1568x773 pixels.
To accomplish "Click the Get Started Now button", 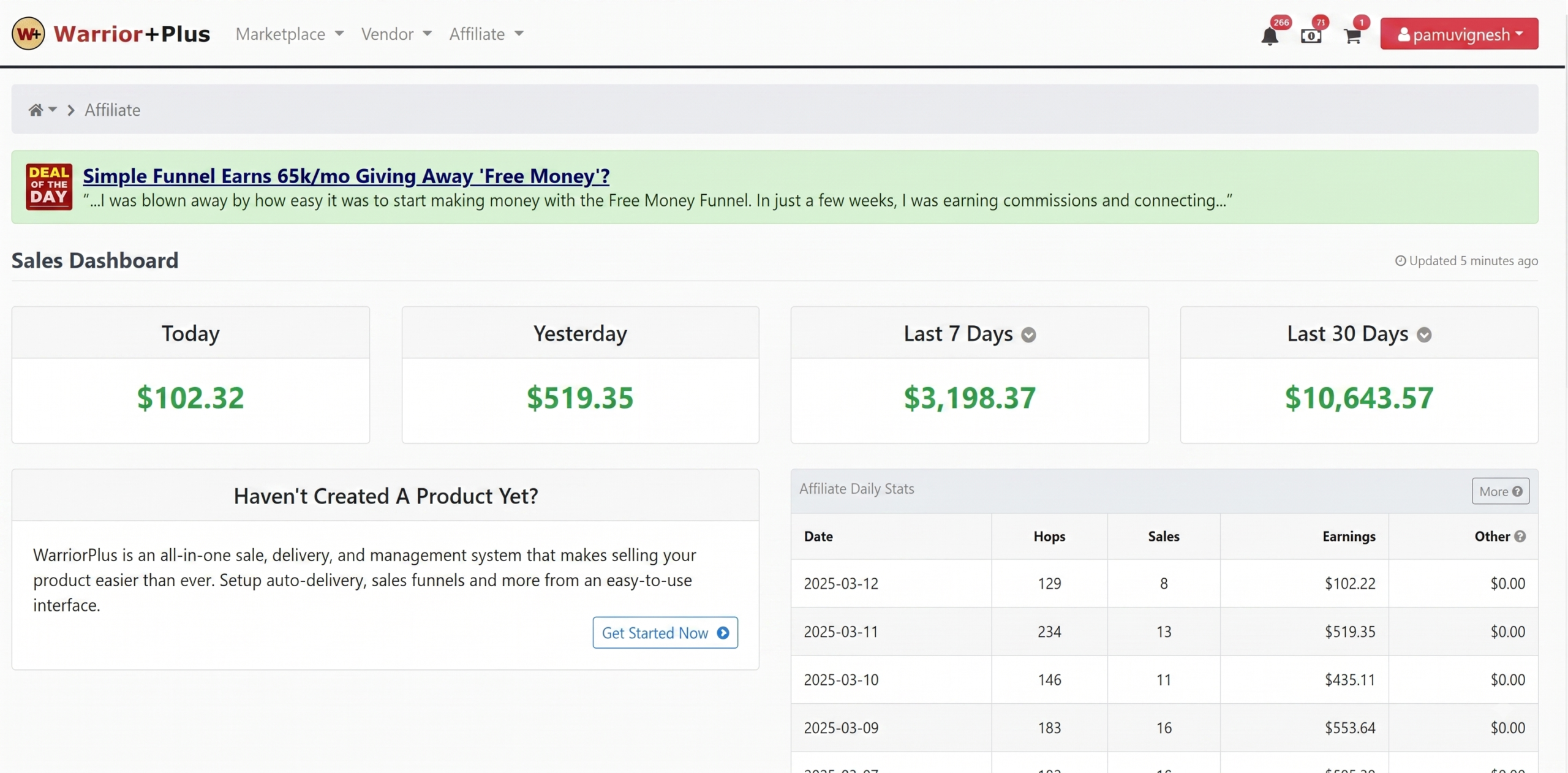I will tap(665, 633).
